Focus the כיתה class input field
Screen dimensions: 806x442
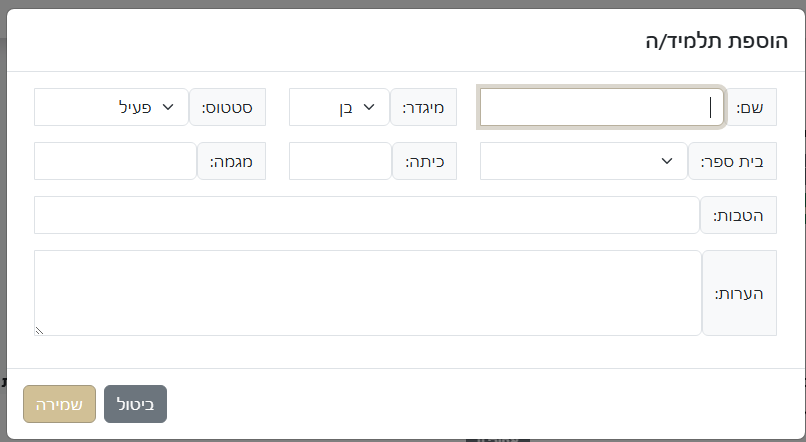click(x=339, y=161)
